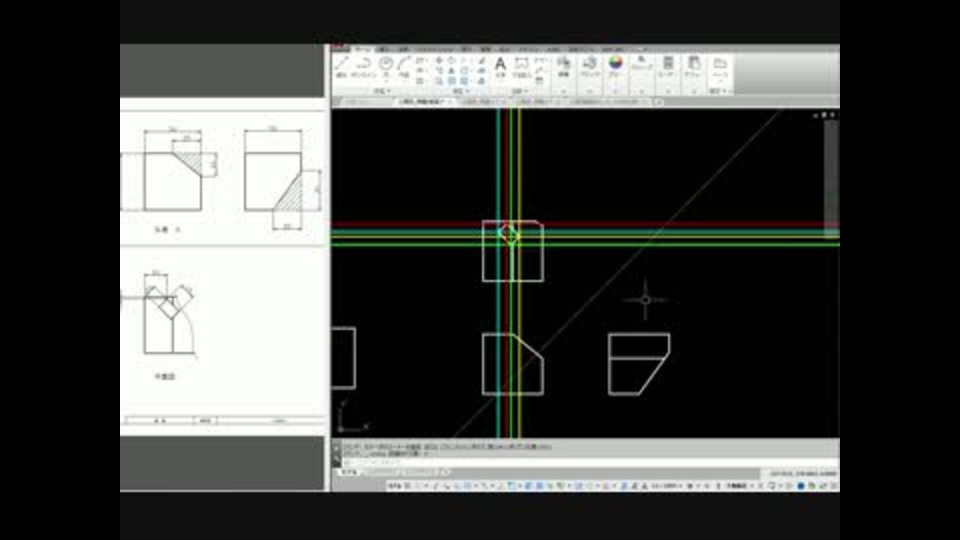This screenshot has width=960, height=540.
Task: Select the Polyline tool
Action: point(364,66)
